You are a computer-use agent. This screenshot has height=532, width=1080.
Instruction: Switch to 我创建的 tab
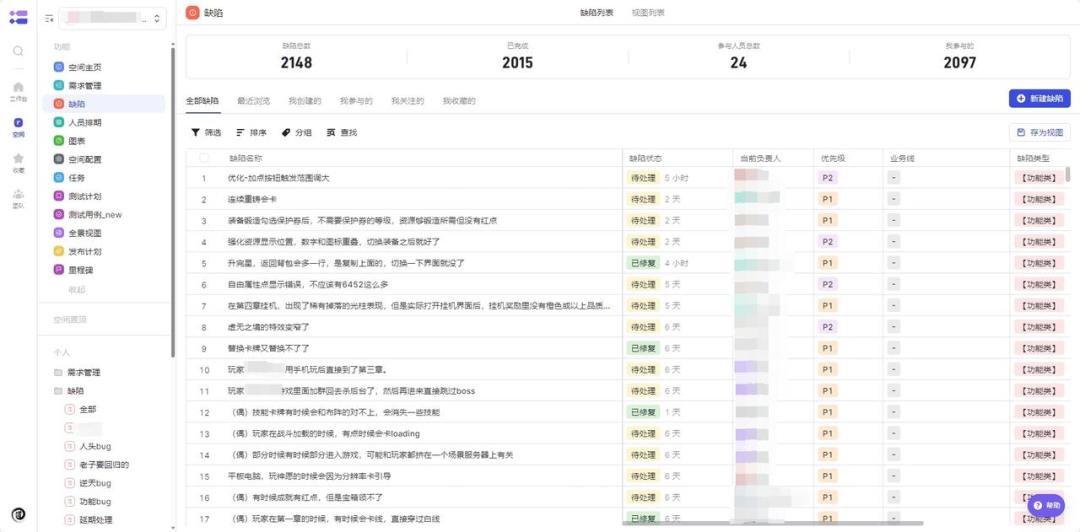click(305, 101)
